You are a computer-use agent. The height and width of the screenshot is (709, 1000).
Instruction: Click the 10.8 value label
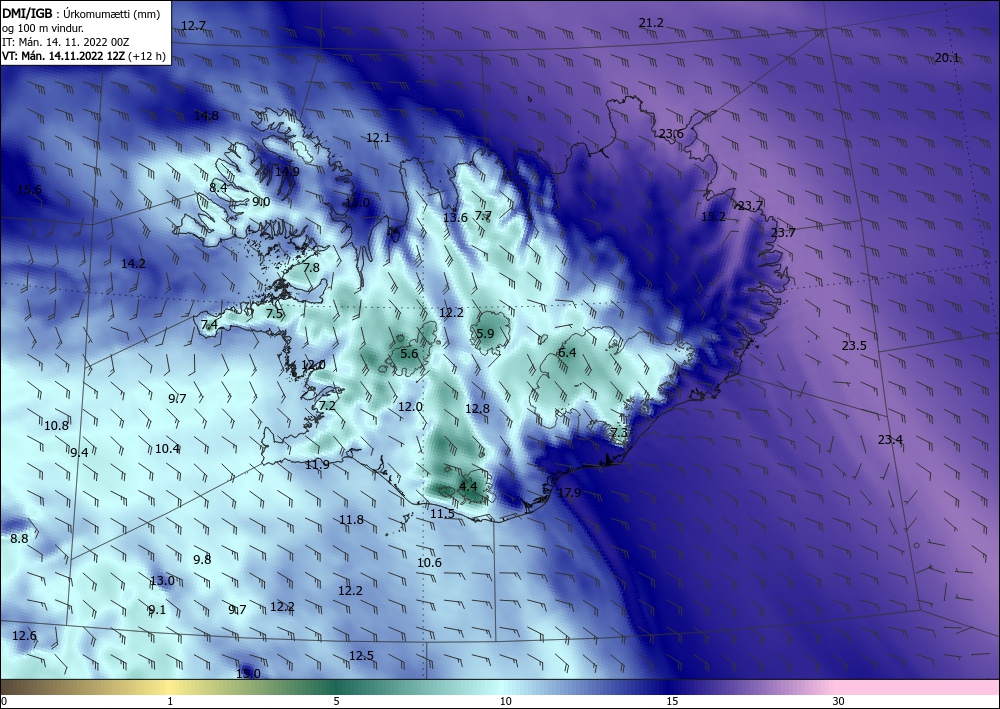[56, 426]
